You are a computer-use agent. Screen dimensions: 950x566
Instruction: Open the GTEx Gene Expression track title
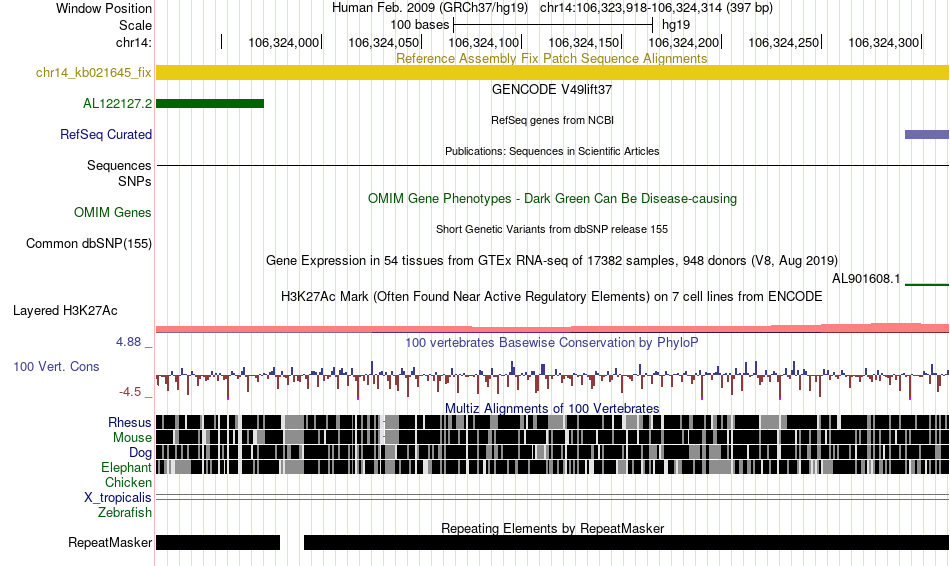coord(552,261)
